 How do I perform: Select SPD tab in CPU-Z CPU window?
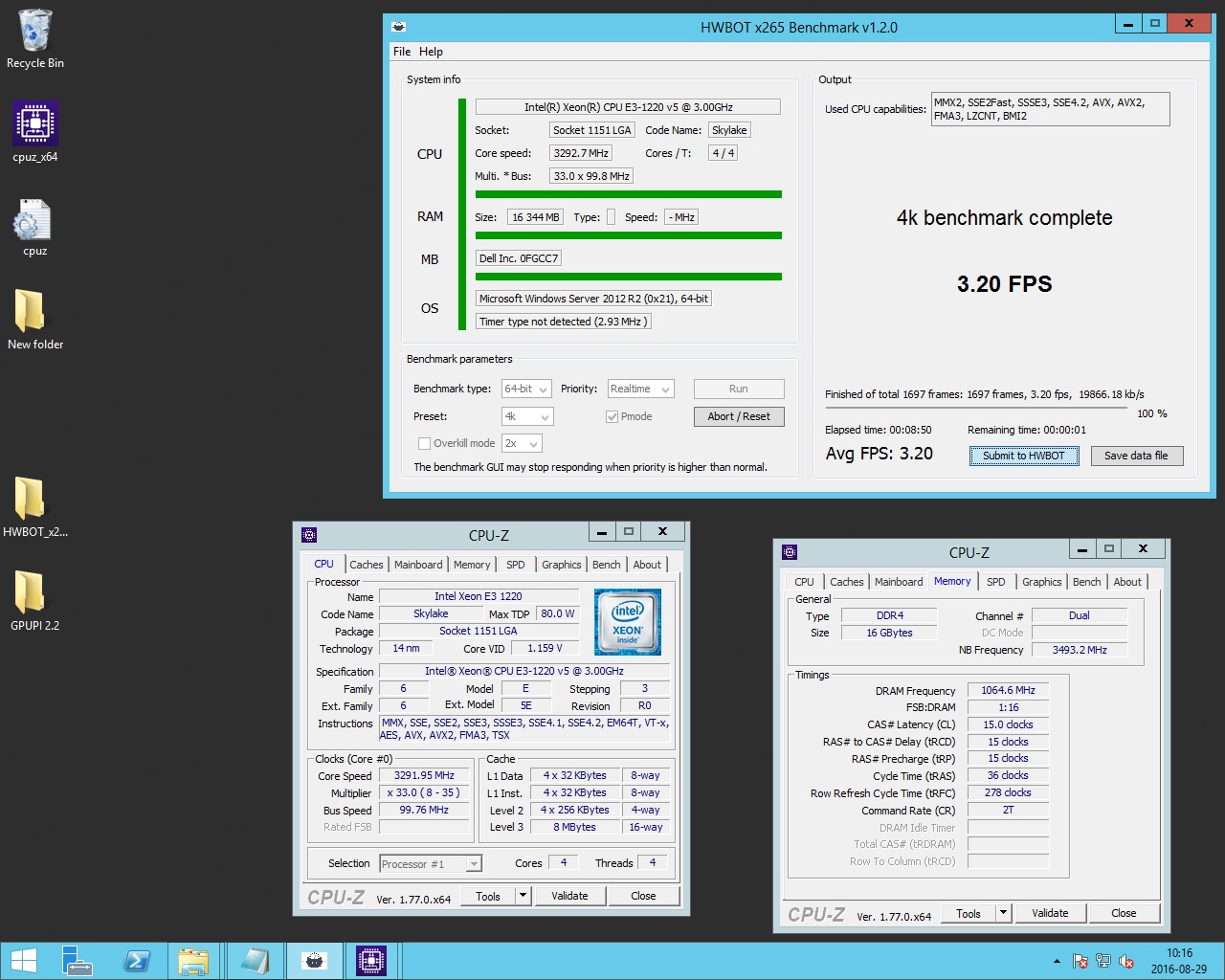point(516,565)
